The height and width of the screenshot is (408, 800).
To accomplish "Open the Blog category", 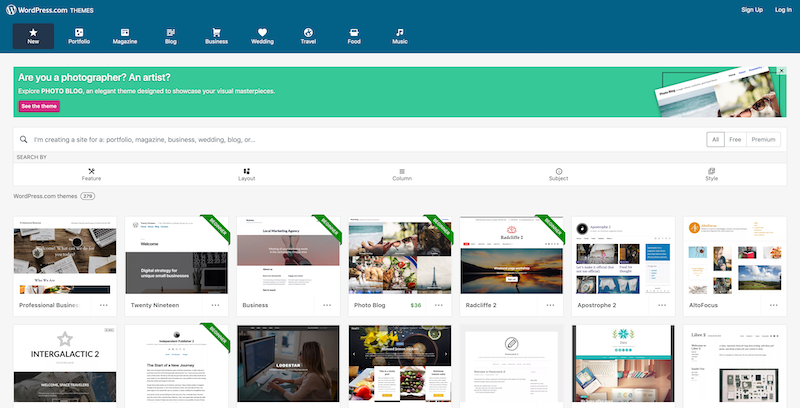I will coord(171,36).
